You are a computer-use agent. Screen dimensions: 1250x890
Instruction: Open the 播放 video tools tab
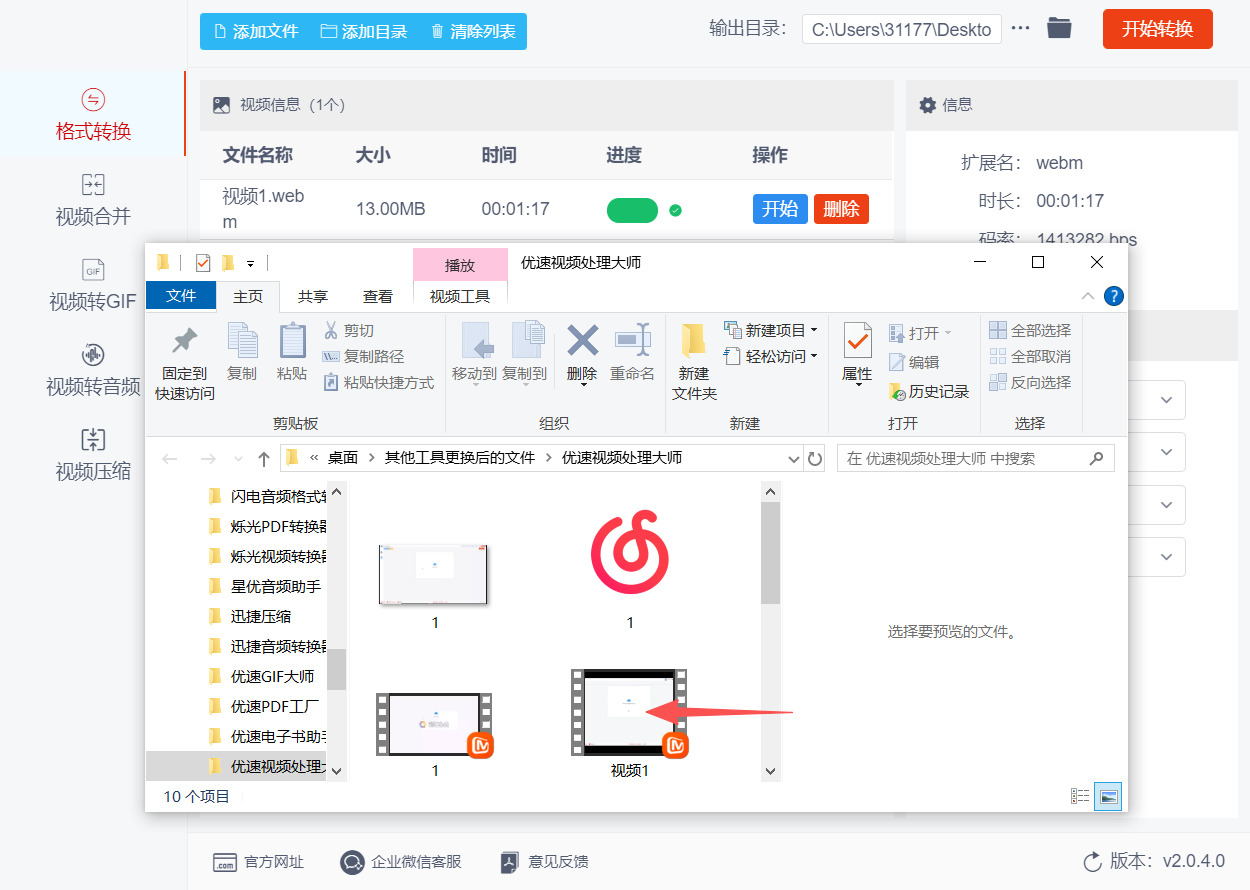point(459,264)
